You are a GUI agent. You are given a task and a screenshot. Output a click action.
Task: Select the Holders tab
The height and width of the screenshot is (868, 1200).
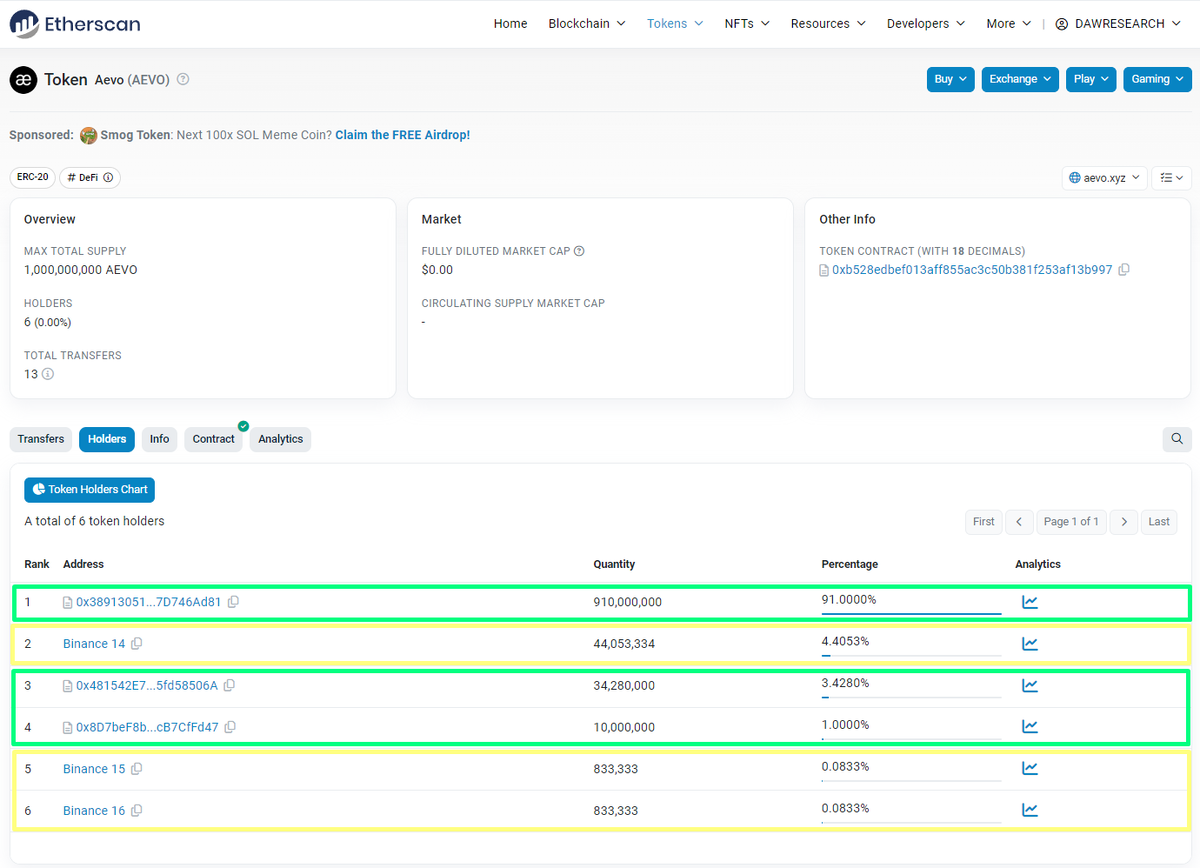point(107,439)
